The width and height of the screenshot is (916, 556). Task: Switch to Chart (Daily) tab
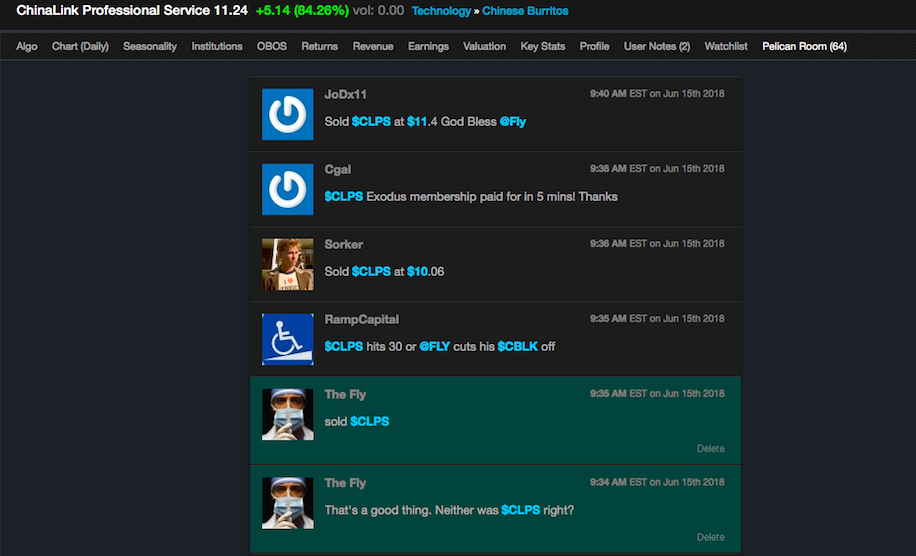pos(80,46)
